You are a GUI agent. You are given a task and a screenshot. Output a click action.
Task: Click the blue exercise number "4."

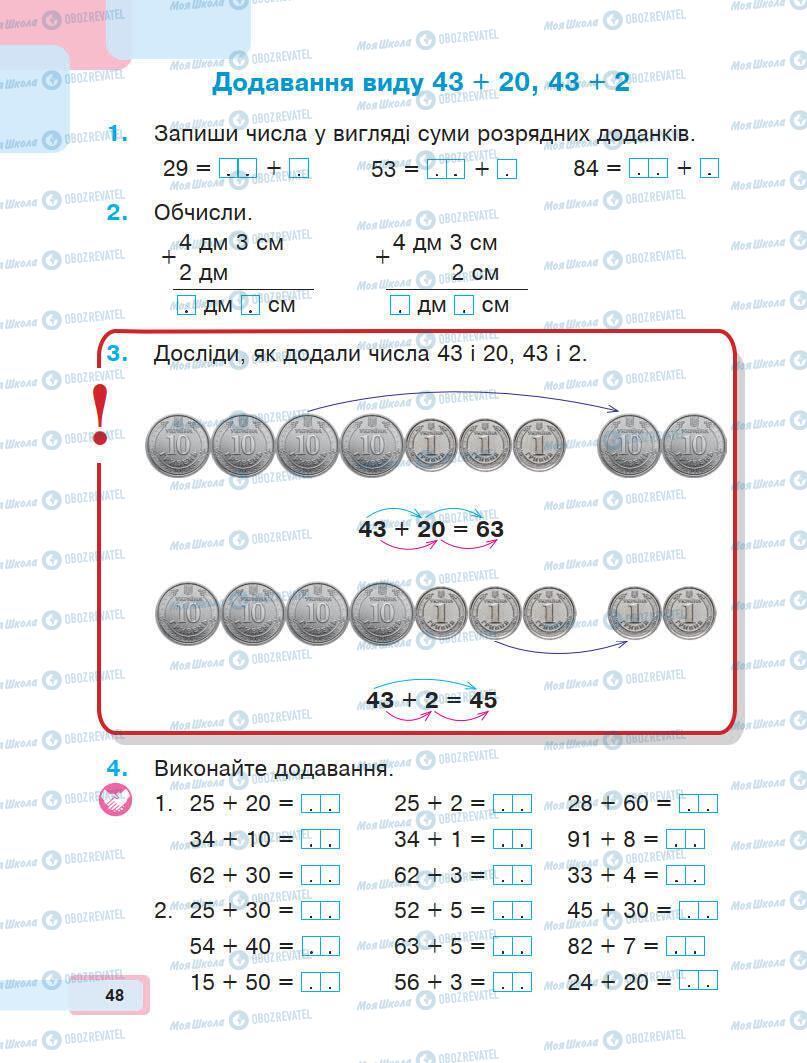click(117, 768)
